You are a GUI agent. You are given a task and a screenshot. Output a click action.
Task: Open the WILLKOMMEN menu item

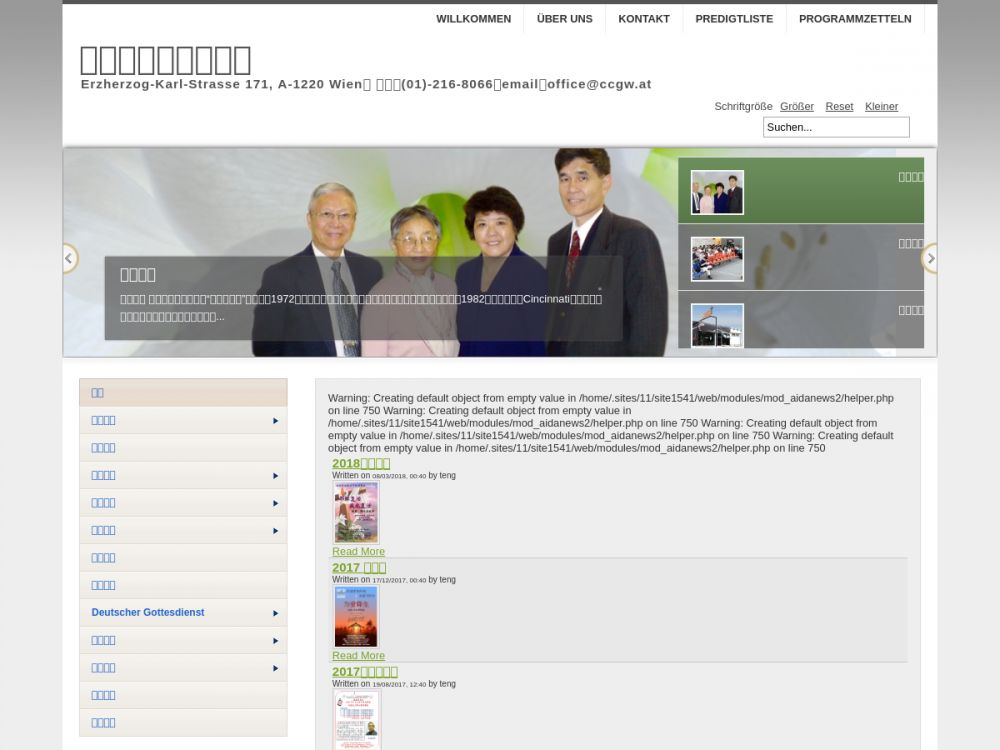[473, 19]
